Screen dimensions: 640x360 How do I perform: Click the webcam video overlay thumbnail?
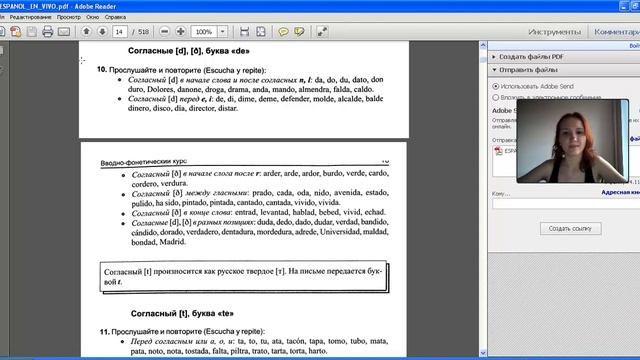[x=572, y=141]
